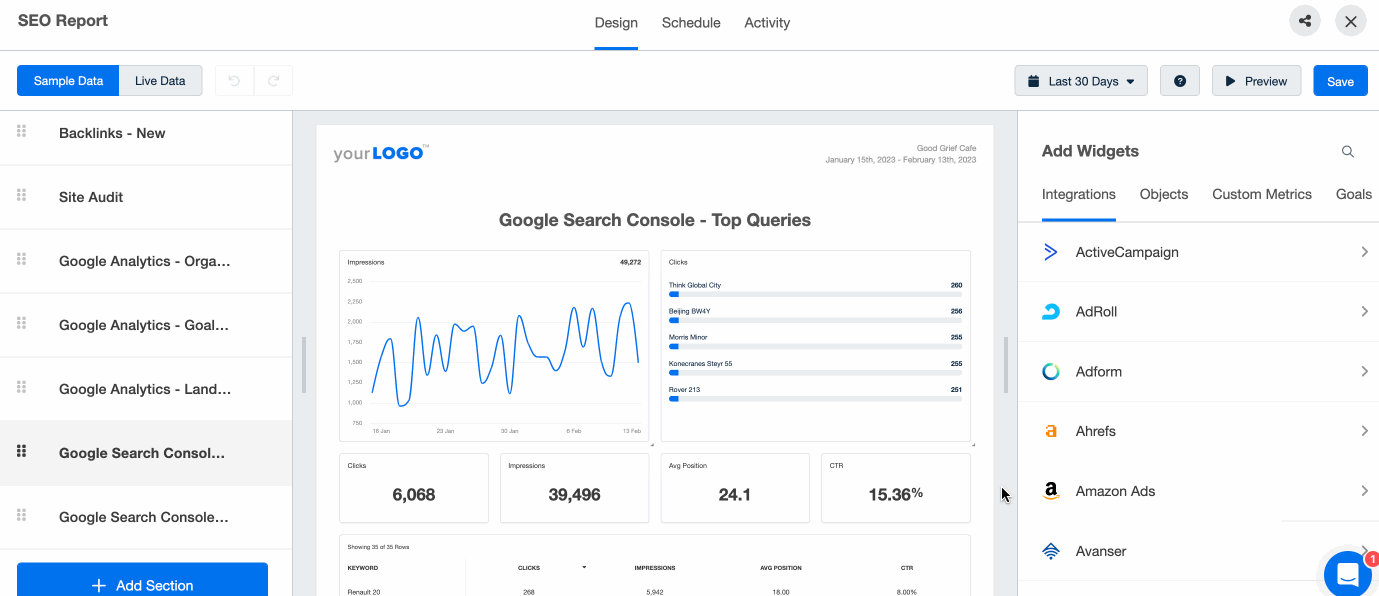Screen dimensions: 1379x596
Task: Click the undo arrow icon
Action: pos(233,80)
